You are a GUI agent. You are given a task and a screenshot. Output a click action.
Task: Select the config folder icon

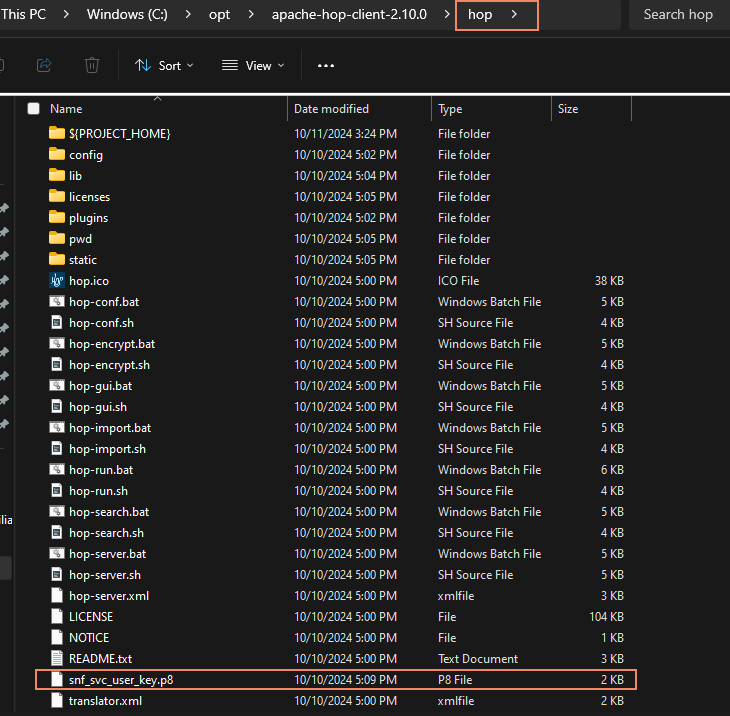click(x=57, y=155)
